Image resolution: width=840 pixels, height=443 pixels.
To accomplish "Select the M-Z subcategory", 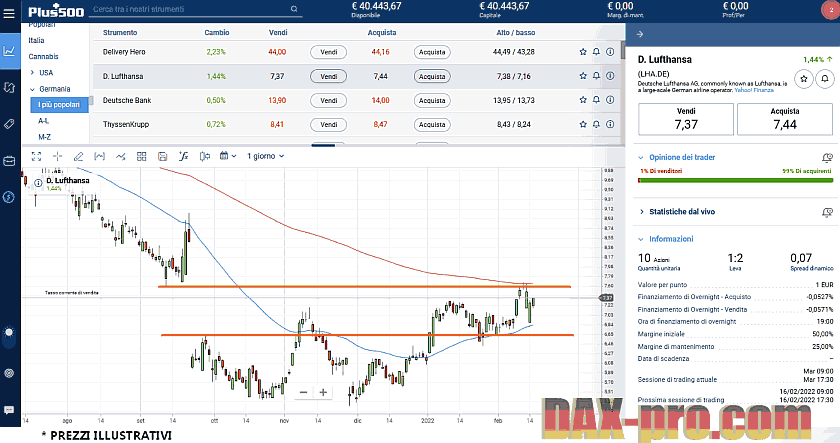I will coord(44,137).
